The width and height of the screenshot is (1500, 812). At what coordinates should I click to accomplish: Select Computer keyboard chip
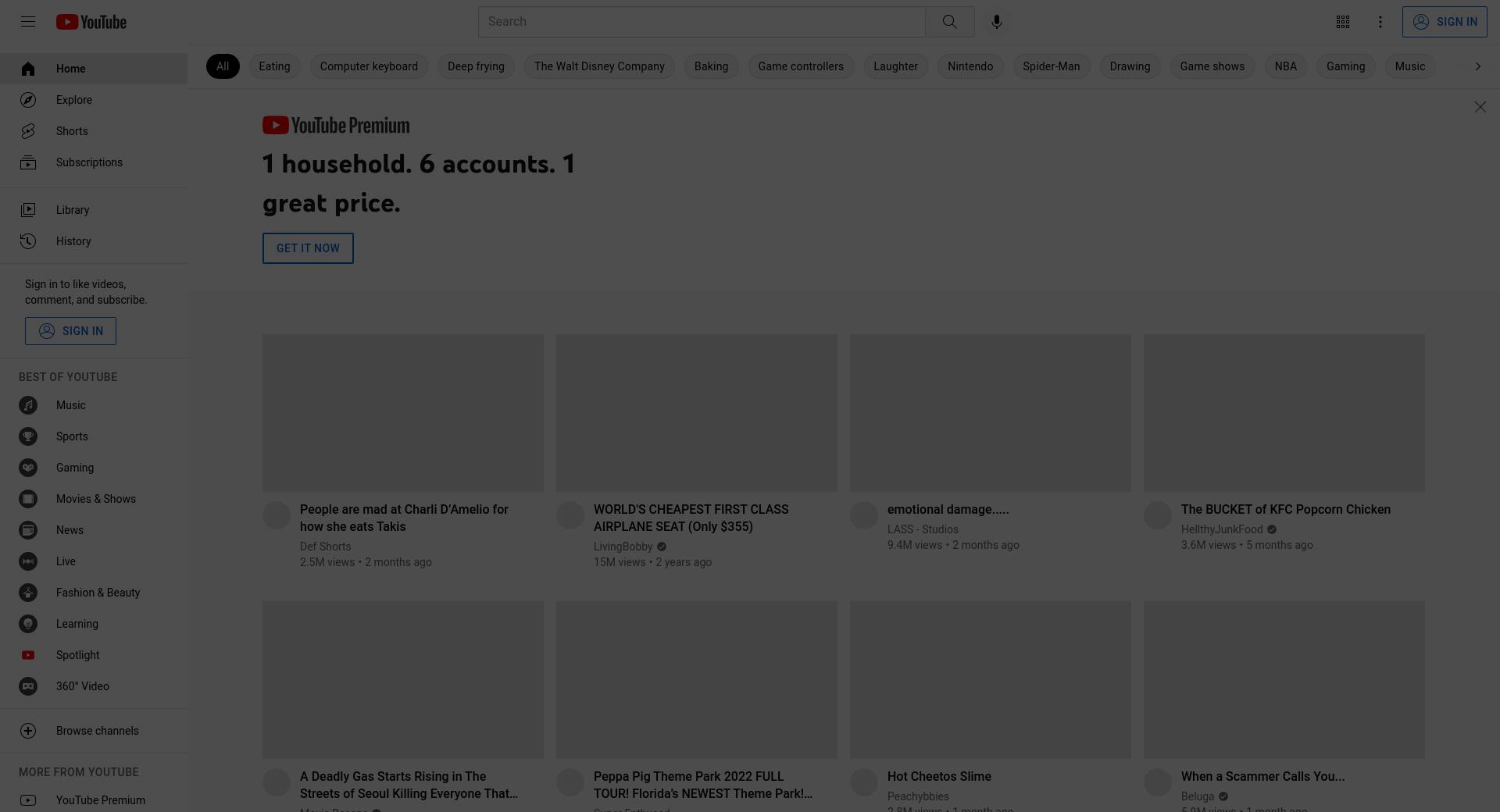[369, 66]
